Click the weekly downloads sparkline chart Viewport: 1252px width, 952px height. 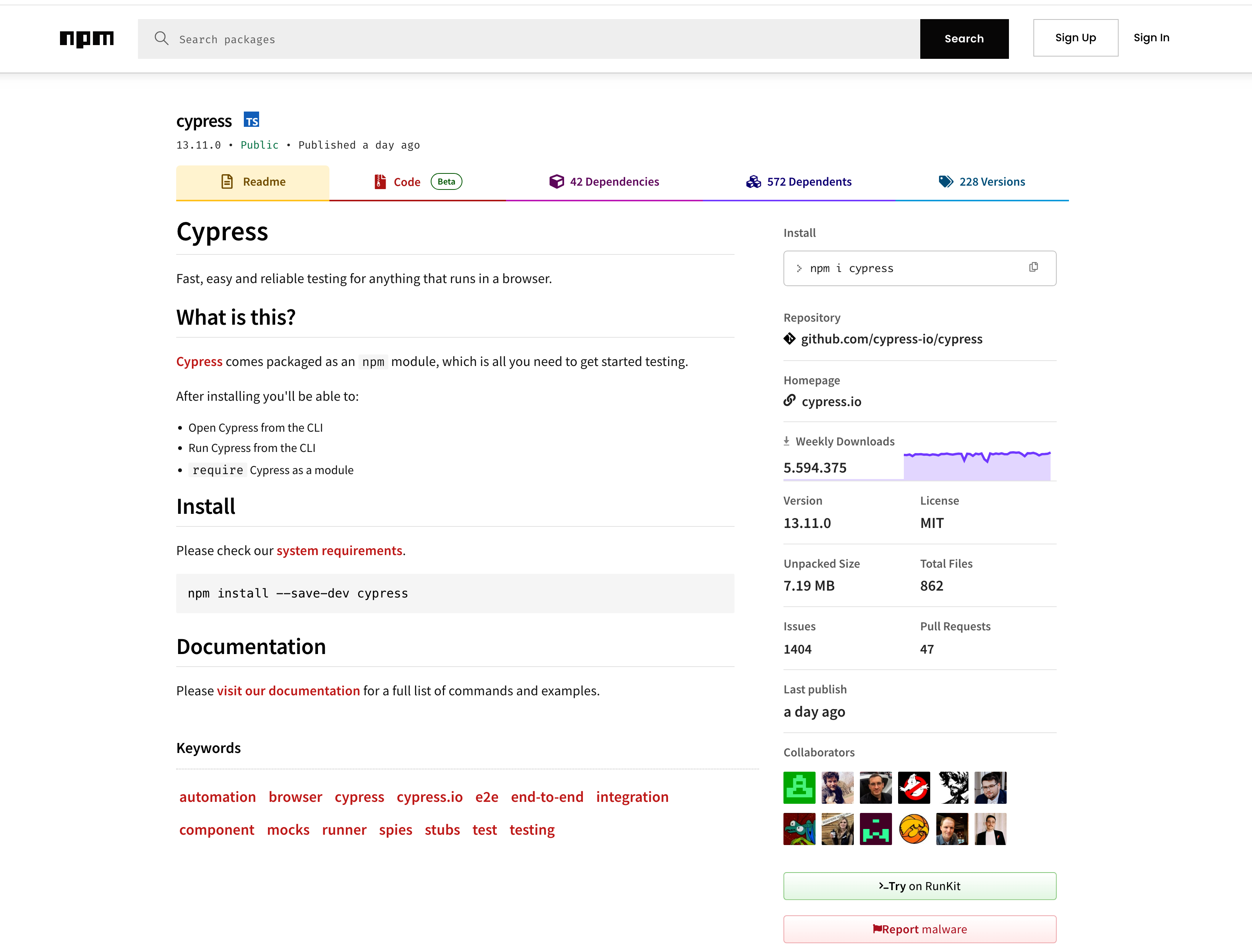click(977, 466)
